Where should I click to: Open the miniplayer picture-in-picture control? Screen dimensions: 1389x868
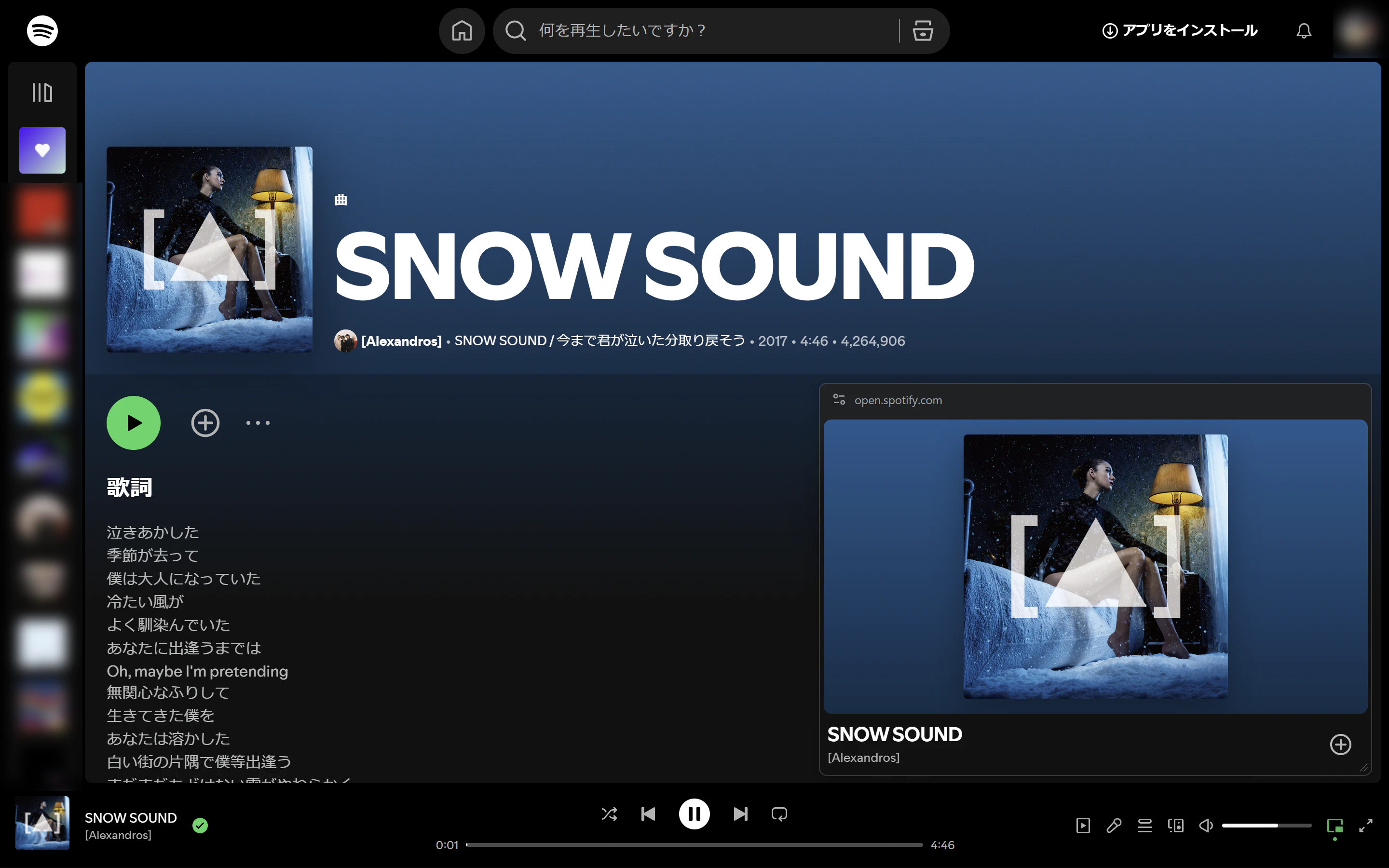pyautogui.click(x=1335, y=825)
